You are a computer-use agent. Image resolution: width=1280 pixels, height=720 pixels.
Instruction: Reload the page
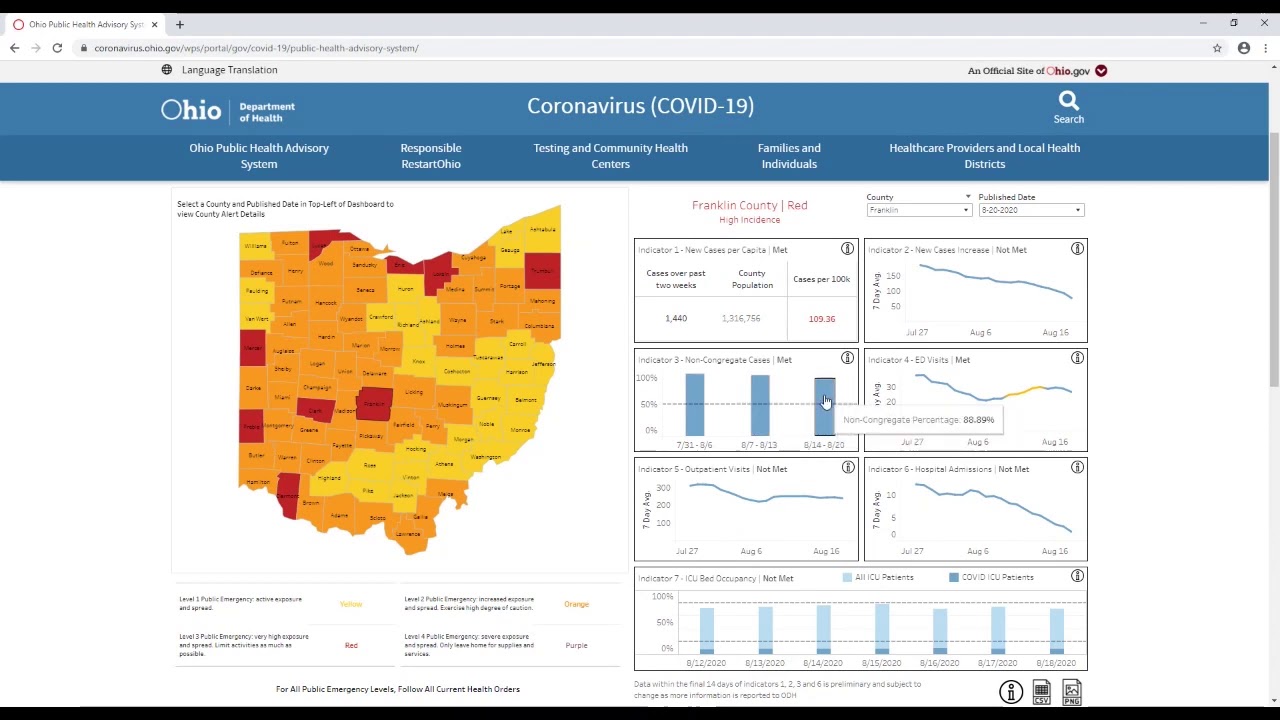click(57, 48)
